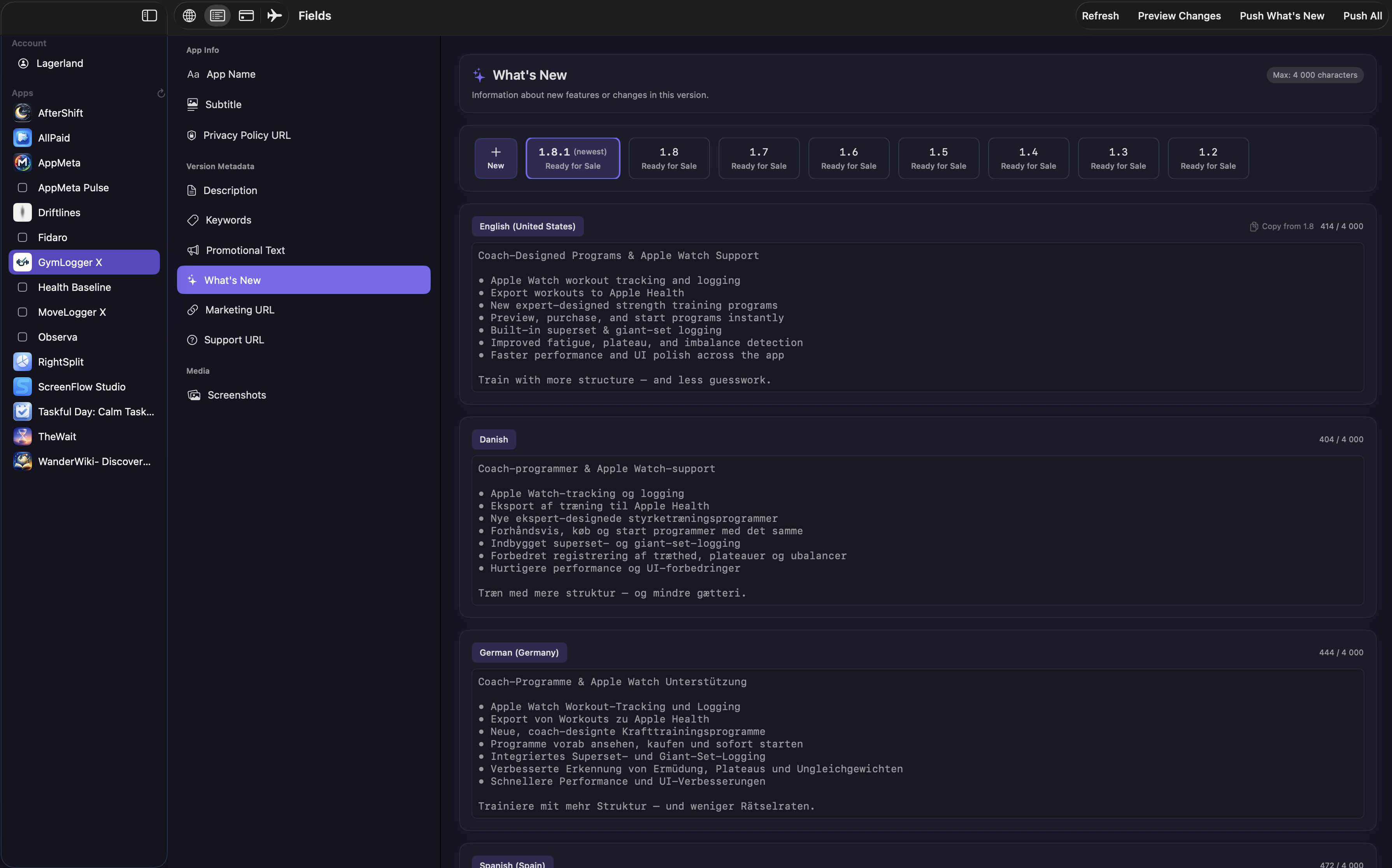Open the GymLogger X app icon
Image resolution: width=1392 pixels, height=868 pixels.
tap(23, 262)
